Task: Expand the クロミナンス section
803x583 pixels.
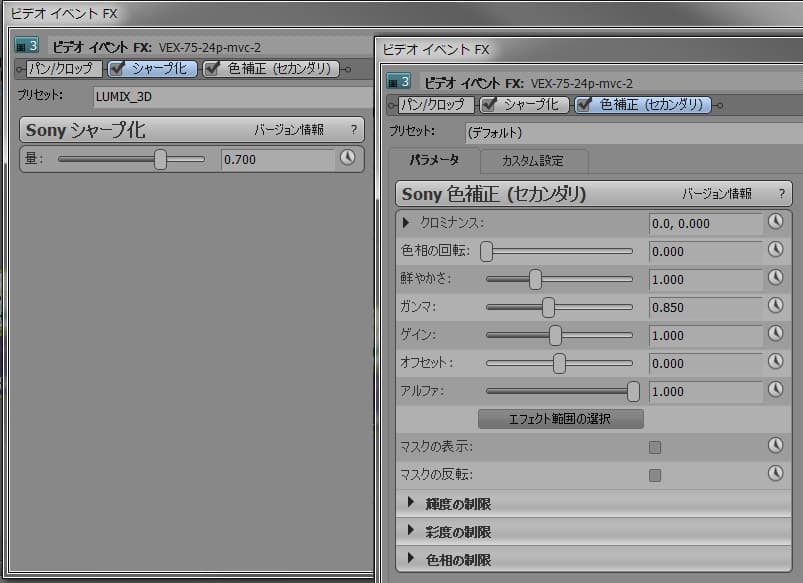Action: point(407,223)
